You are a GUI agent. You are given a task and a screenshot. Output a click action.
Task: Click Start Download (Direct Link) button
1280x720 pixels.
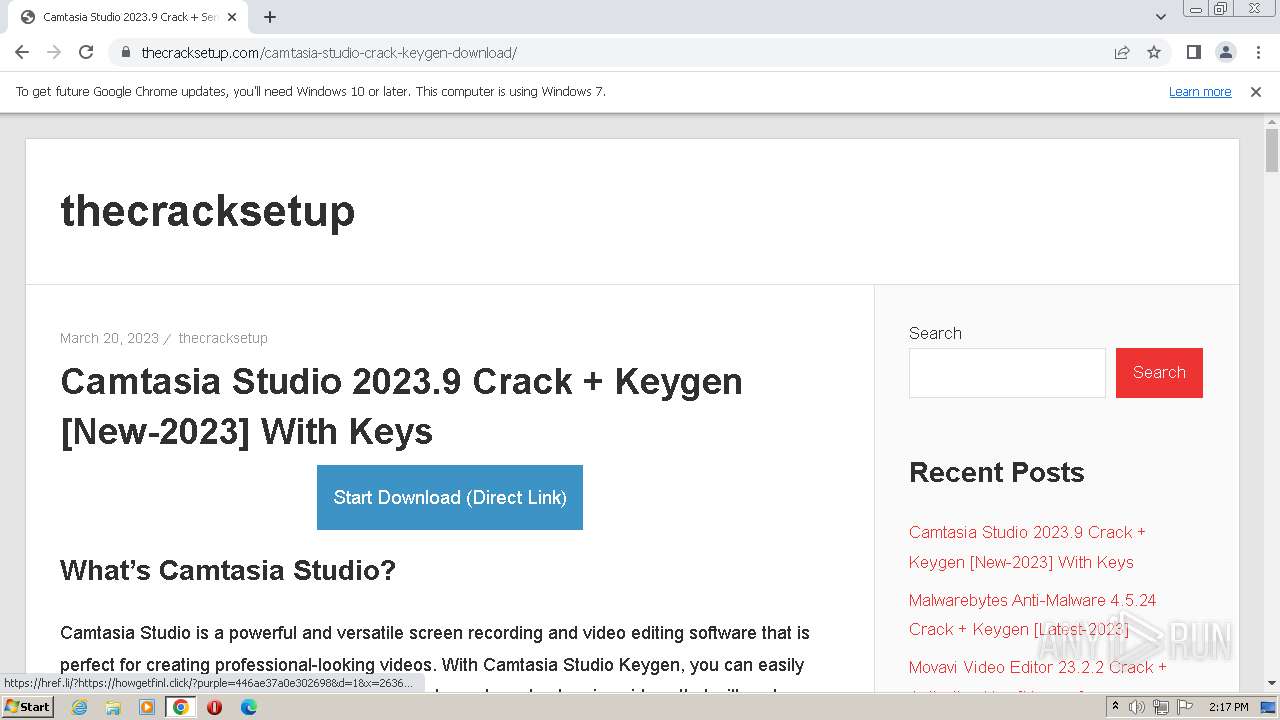(x=450, y=497)
